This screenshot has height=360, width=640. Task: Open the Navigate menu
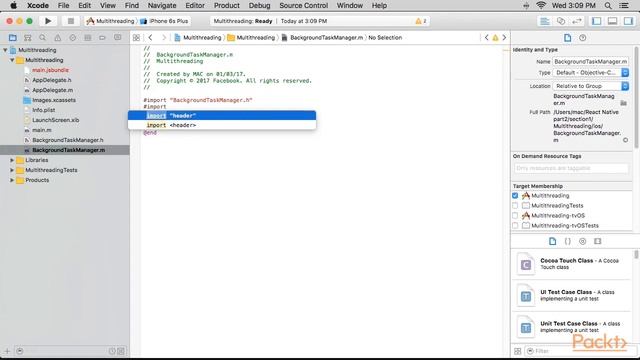point(162,5)
